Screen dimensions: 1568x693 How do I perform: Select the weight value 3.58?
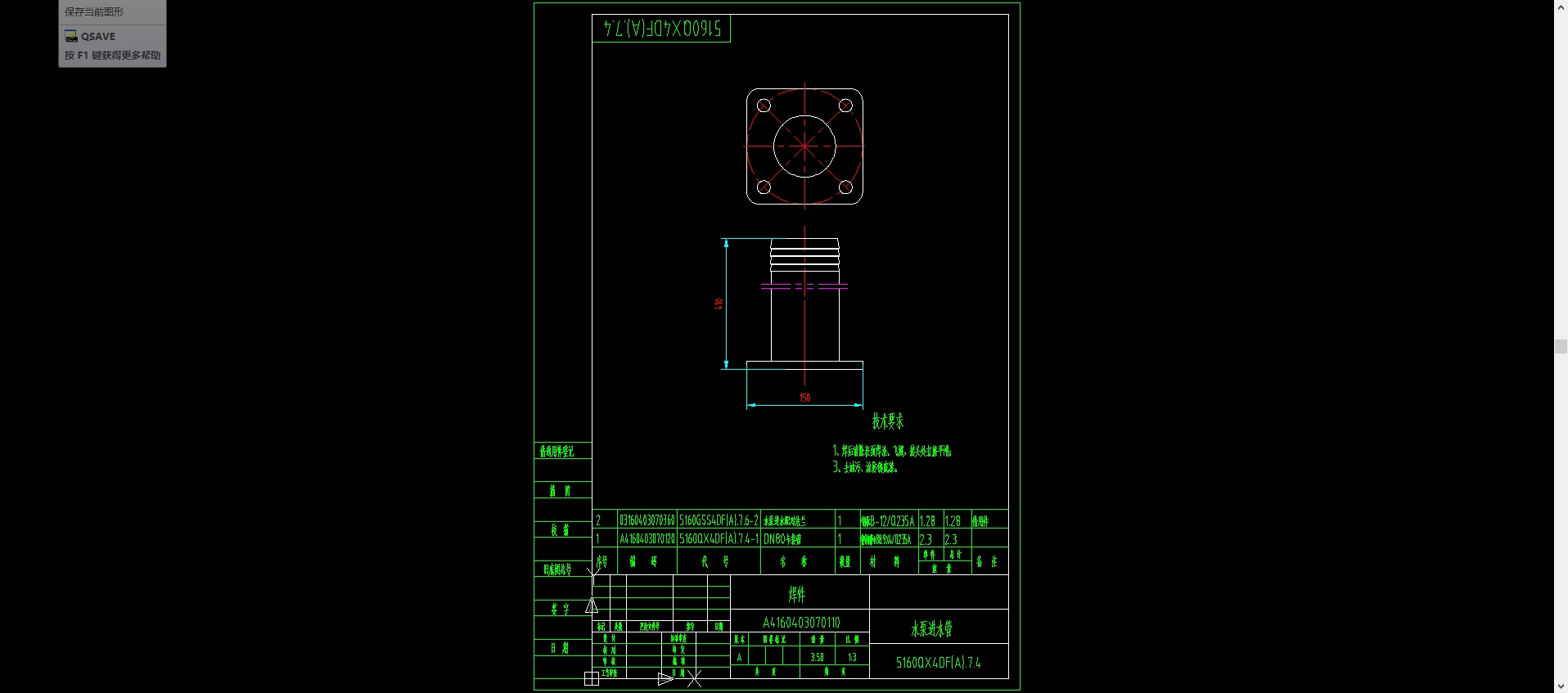817,657
